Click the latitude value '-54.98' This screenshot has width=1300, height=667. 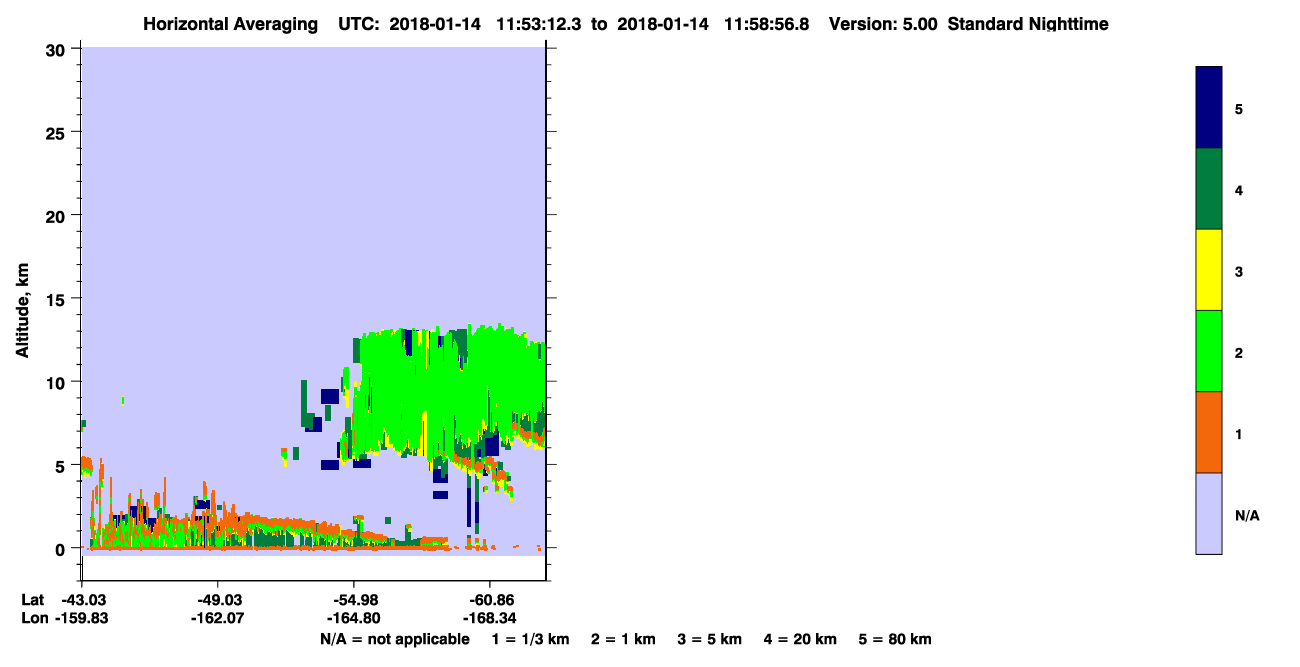point(354,600)
